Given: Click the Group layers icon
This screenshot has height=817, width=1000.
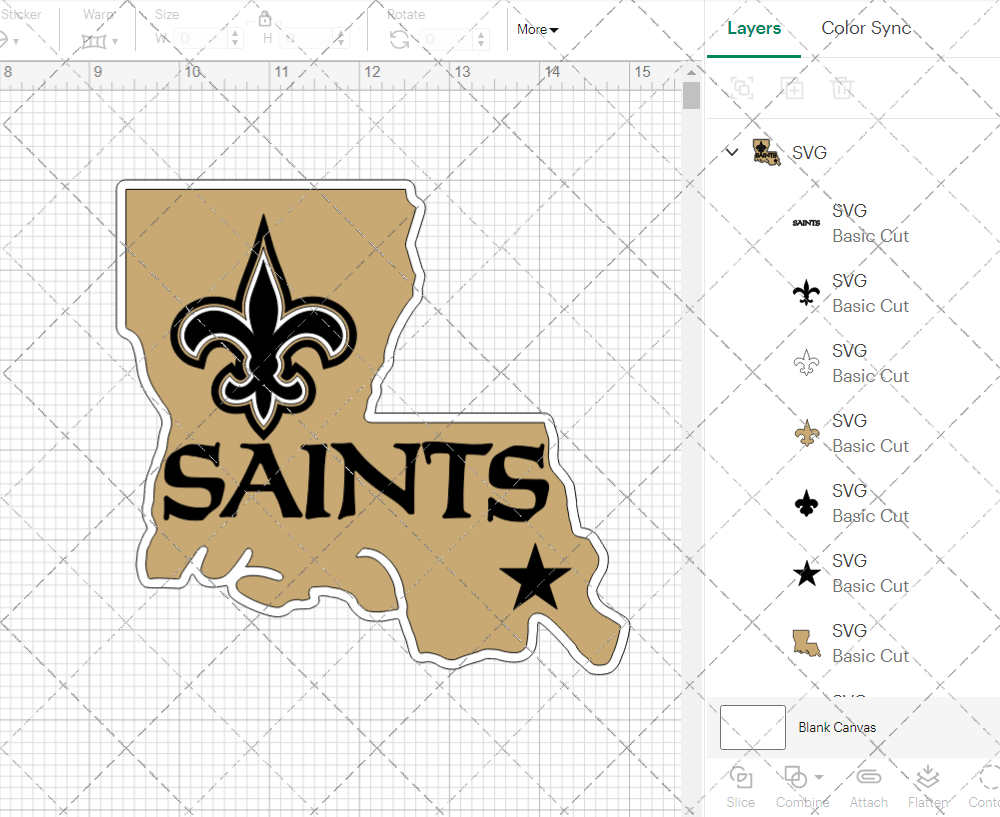Looking at the screenshot, I should click(742, 88).
